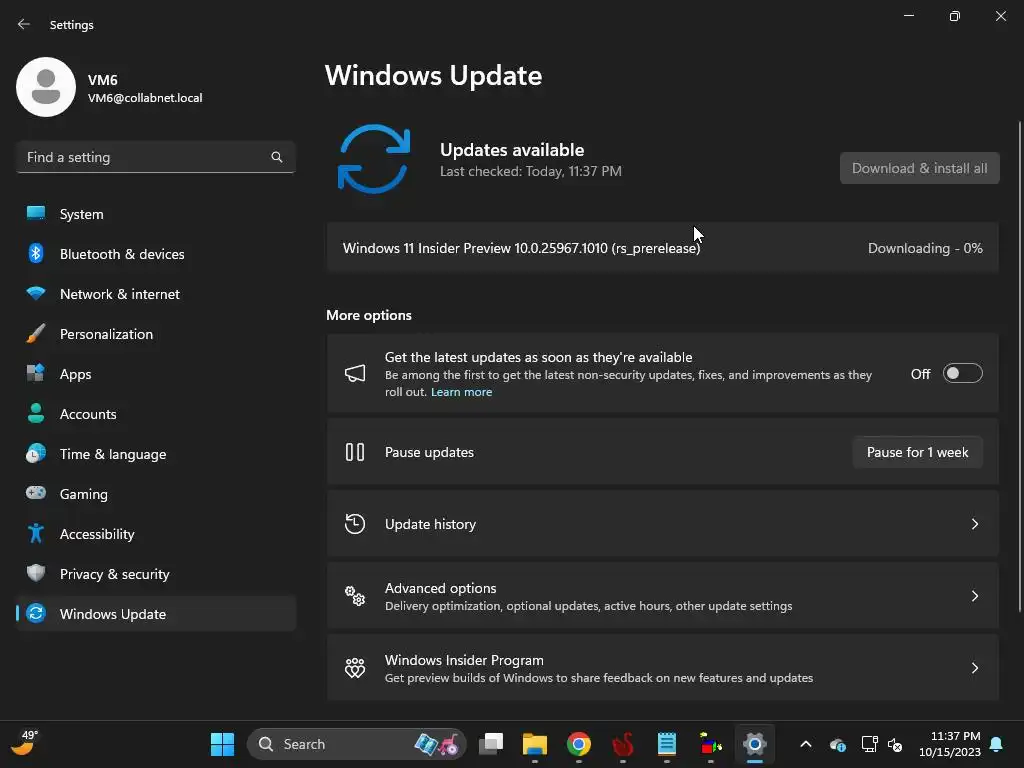Expand Update history chevron
The height and width of the screenshot is (768, 1024).
click(x=974, y=524)
